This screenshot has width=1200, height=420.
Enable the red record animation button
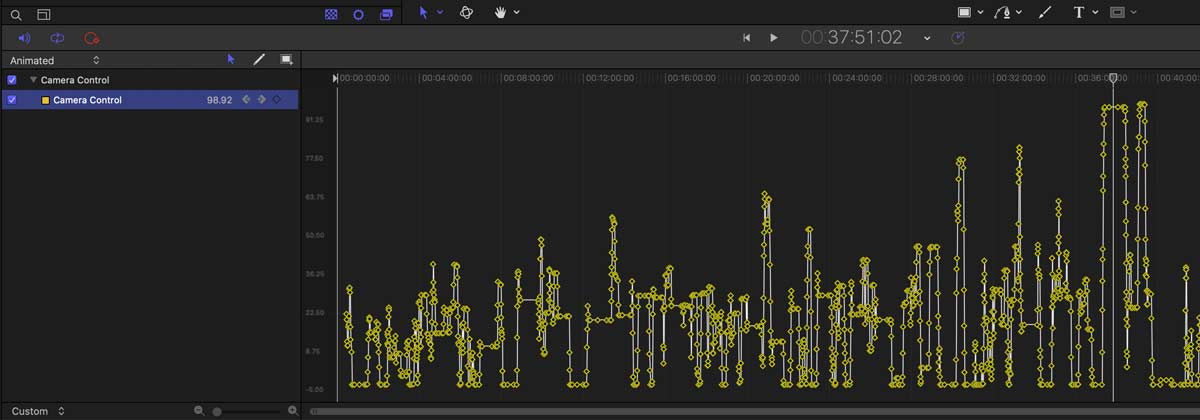(x=92, y=38)
